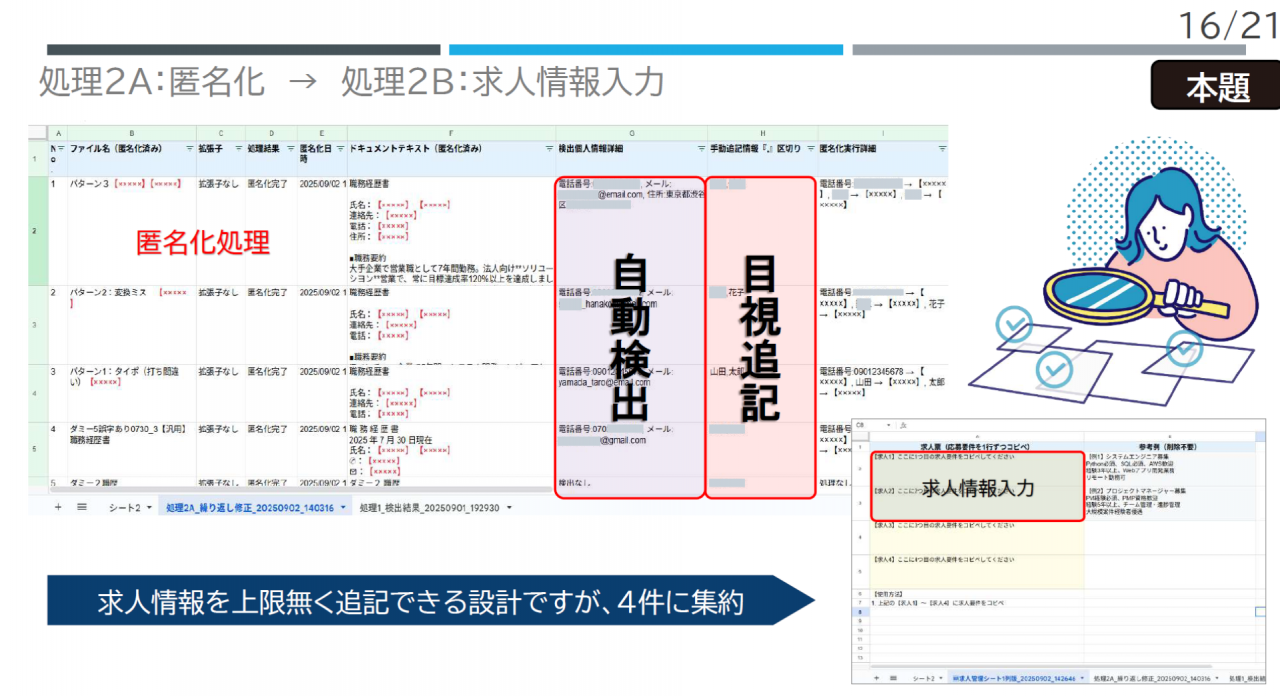The image size is (1280, 696).
Task: Click the add sheet plus icon in left spreadsheet
Action: click(x=58, y=507)
